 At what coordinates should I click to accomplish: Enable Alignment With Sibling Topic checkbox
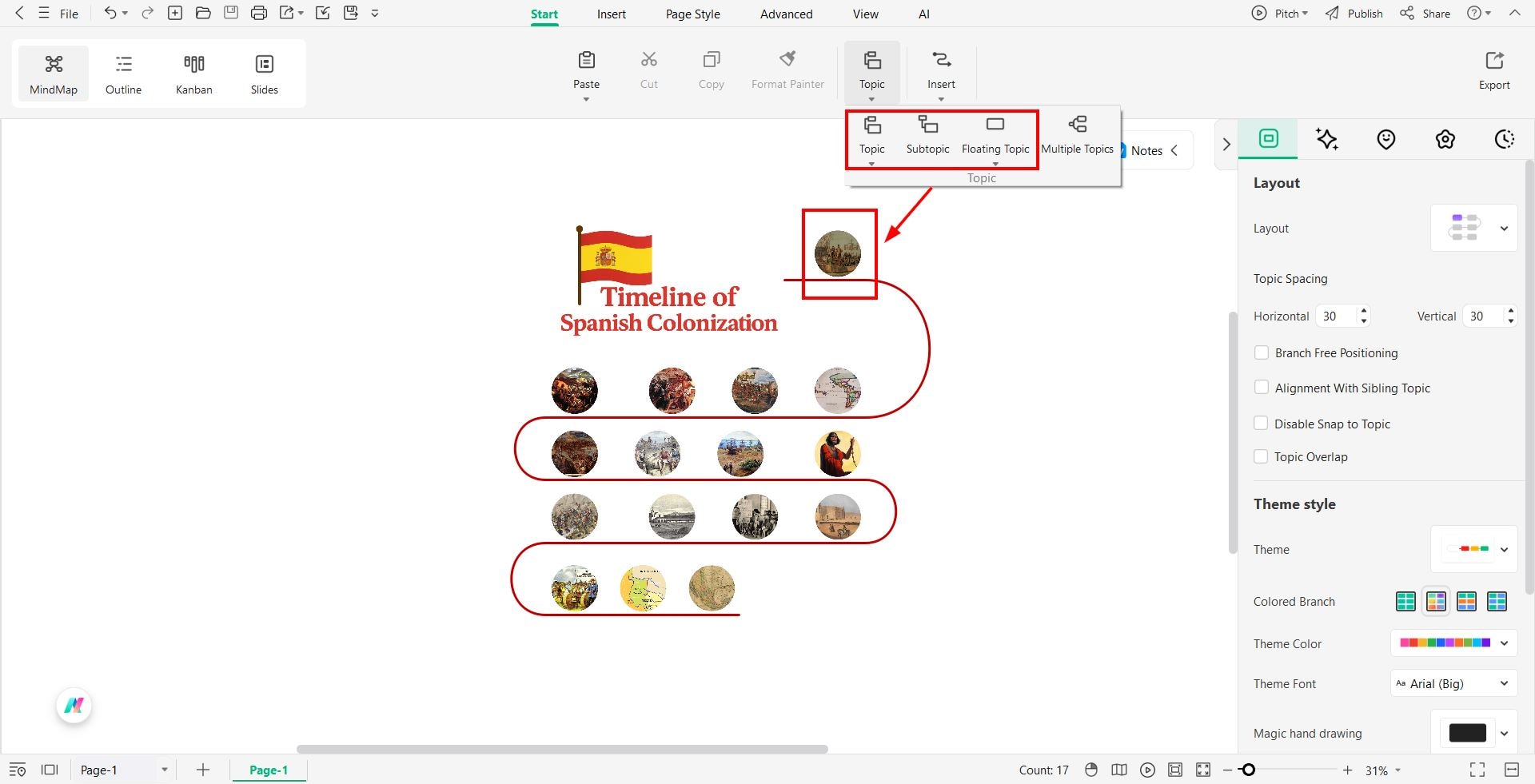coord(1262,388)
